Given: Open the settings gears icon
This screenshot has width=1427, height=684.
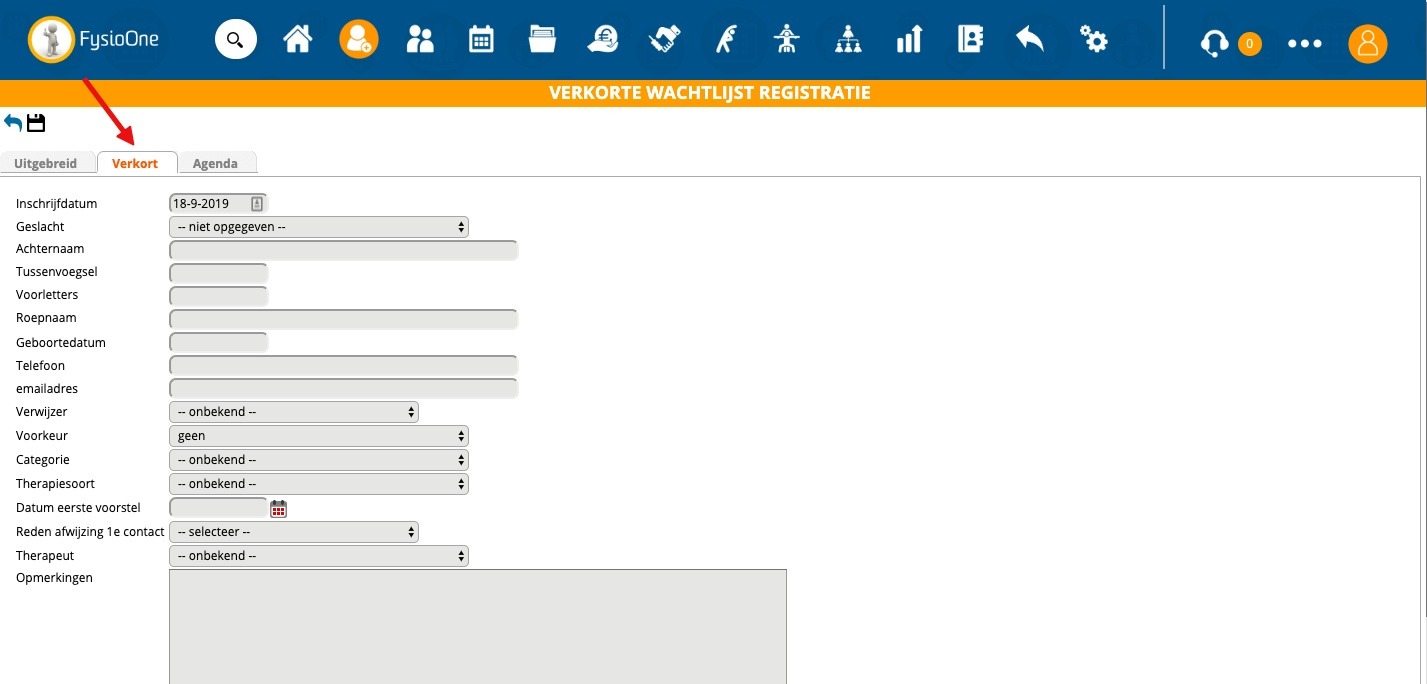Looking at the screenshot, I should 1093,40.
